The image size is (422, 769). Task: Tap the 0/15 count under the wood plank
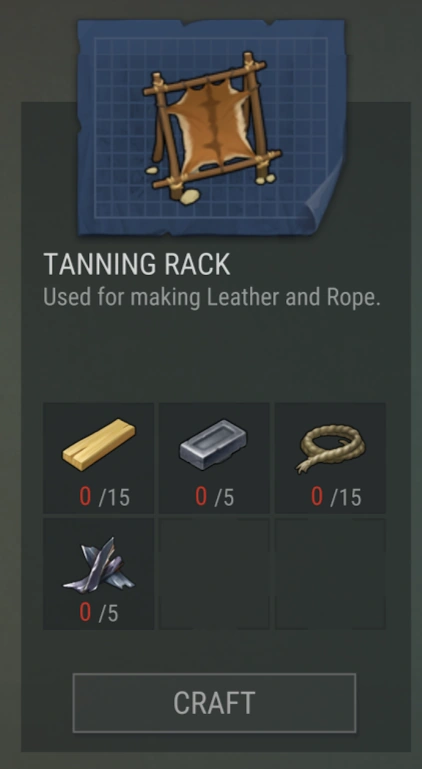coord(105,497)
